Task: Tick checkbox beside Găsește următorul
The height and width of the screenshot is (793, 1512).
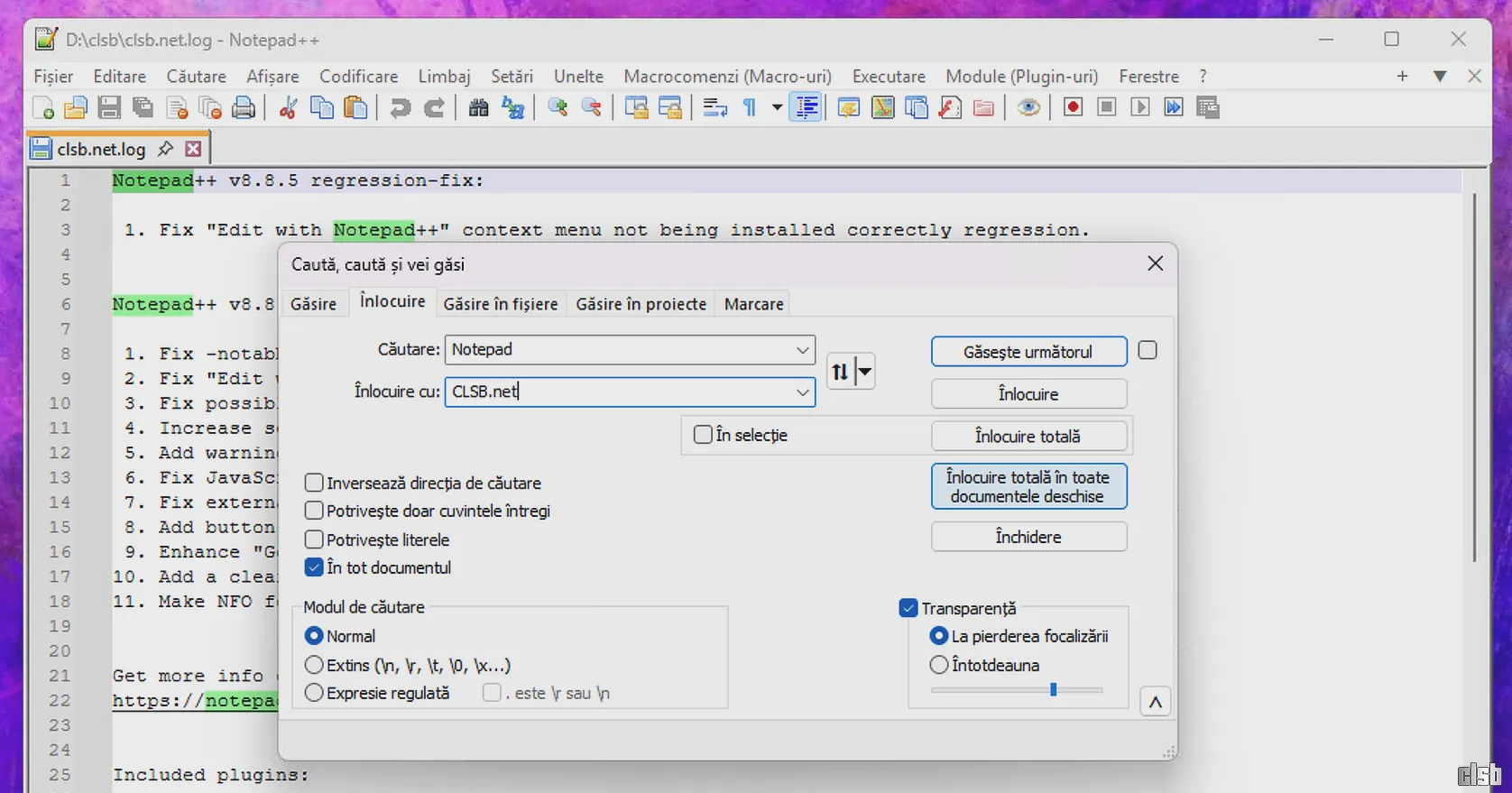Action: (1148, 350)
